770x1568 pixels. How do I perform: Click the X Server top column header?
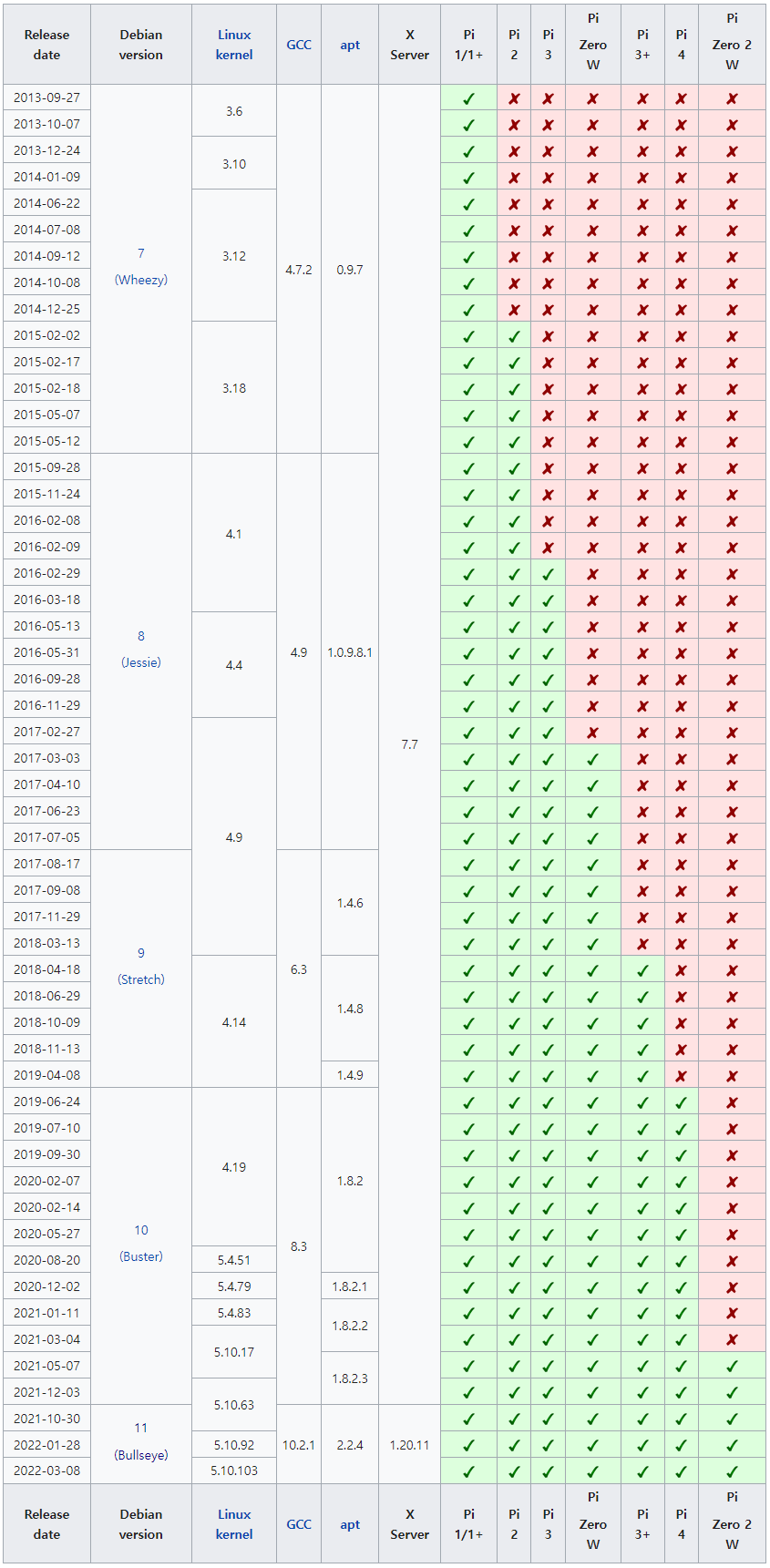(x=410, y=45)
